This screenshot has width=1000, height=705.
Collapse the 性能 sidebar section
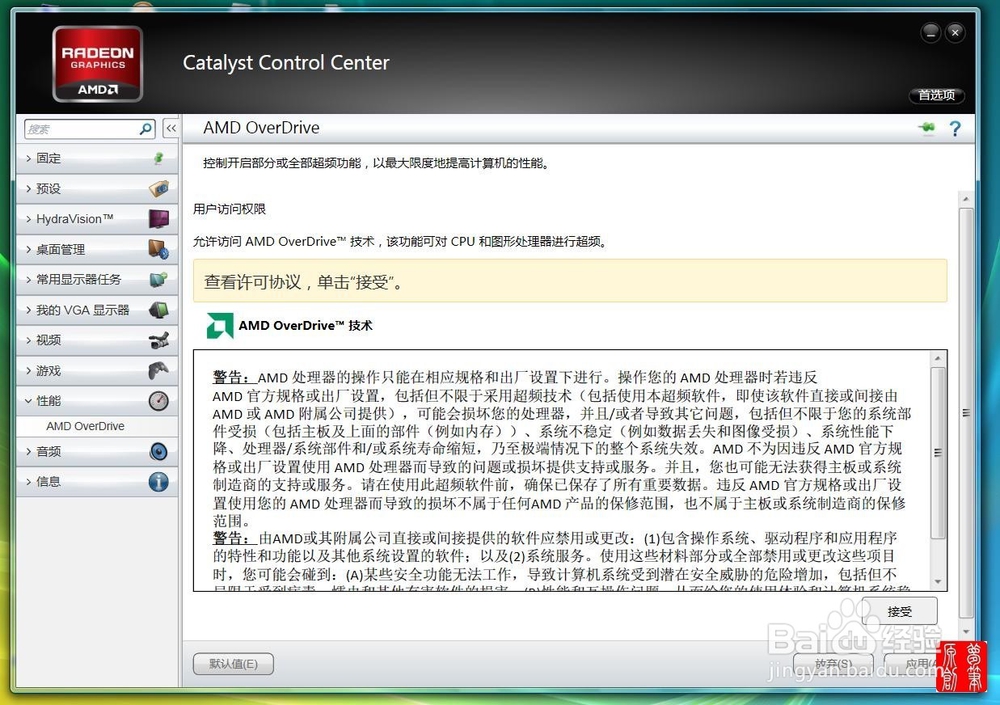click(x=96, y=401)
